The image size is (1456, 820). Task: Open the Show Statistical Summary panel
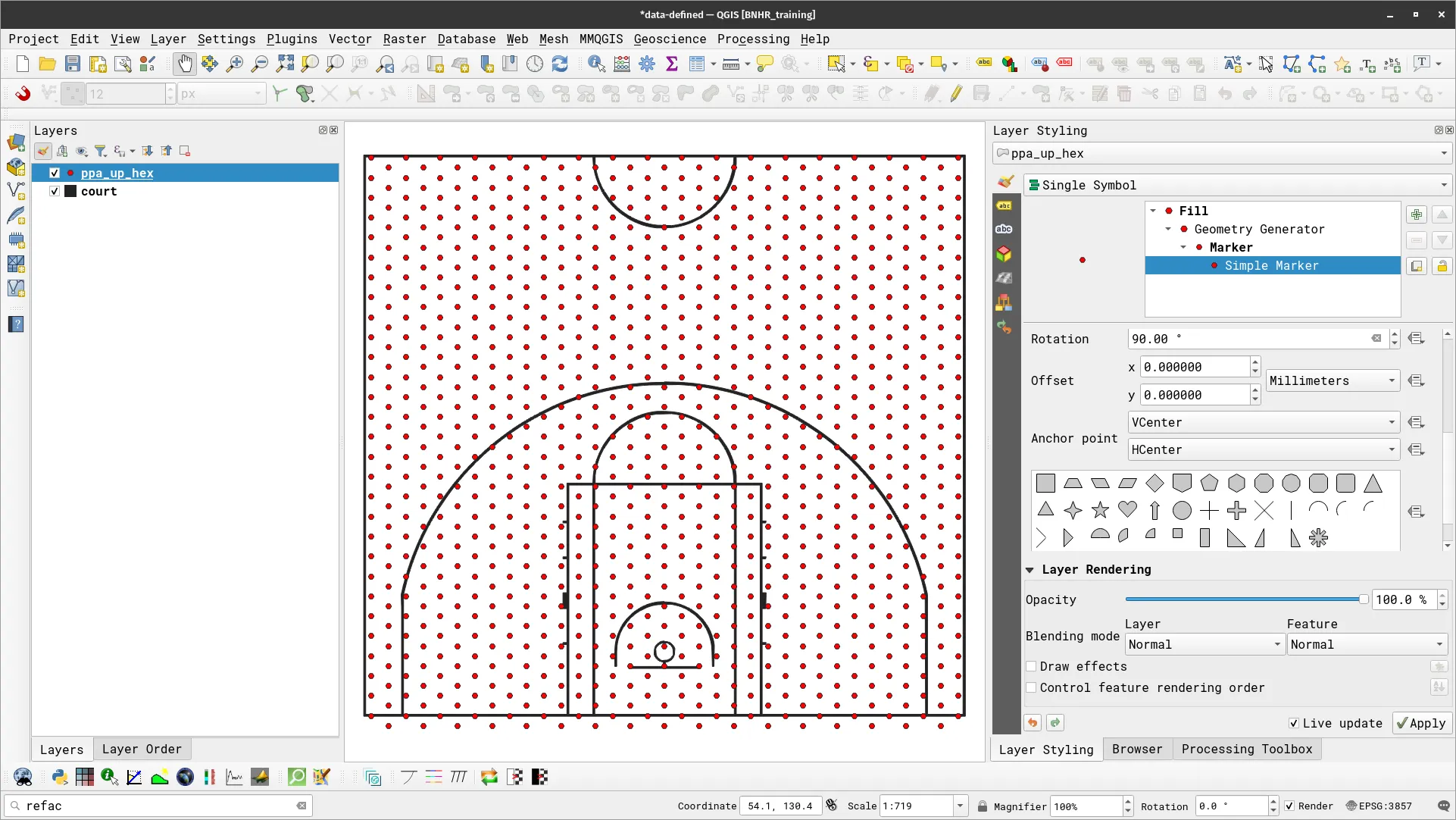[672, 64]
